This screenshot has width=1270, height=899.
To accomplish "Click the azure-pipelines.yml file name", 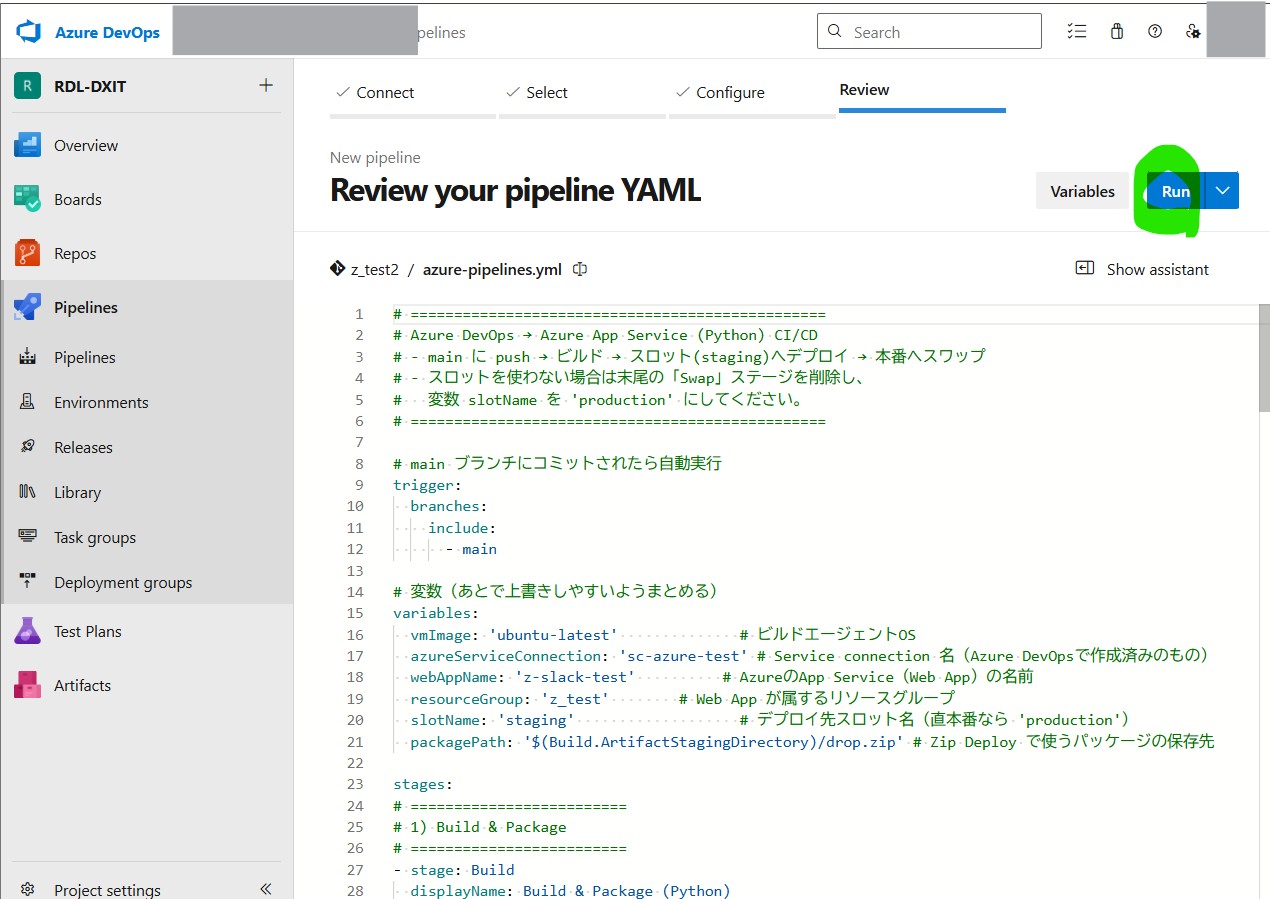I will tap(492, 269).
